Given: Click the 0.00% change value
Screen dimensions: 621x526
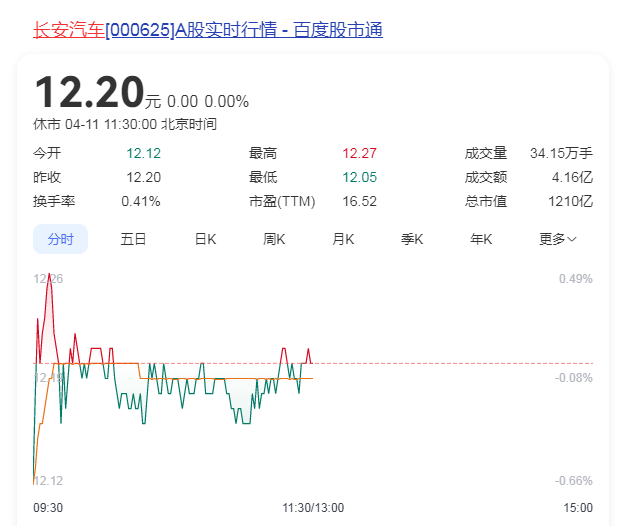Looking at the screenshot, I should point(227,102).
